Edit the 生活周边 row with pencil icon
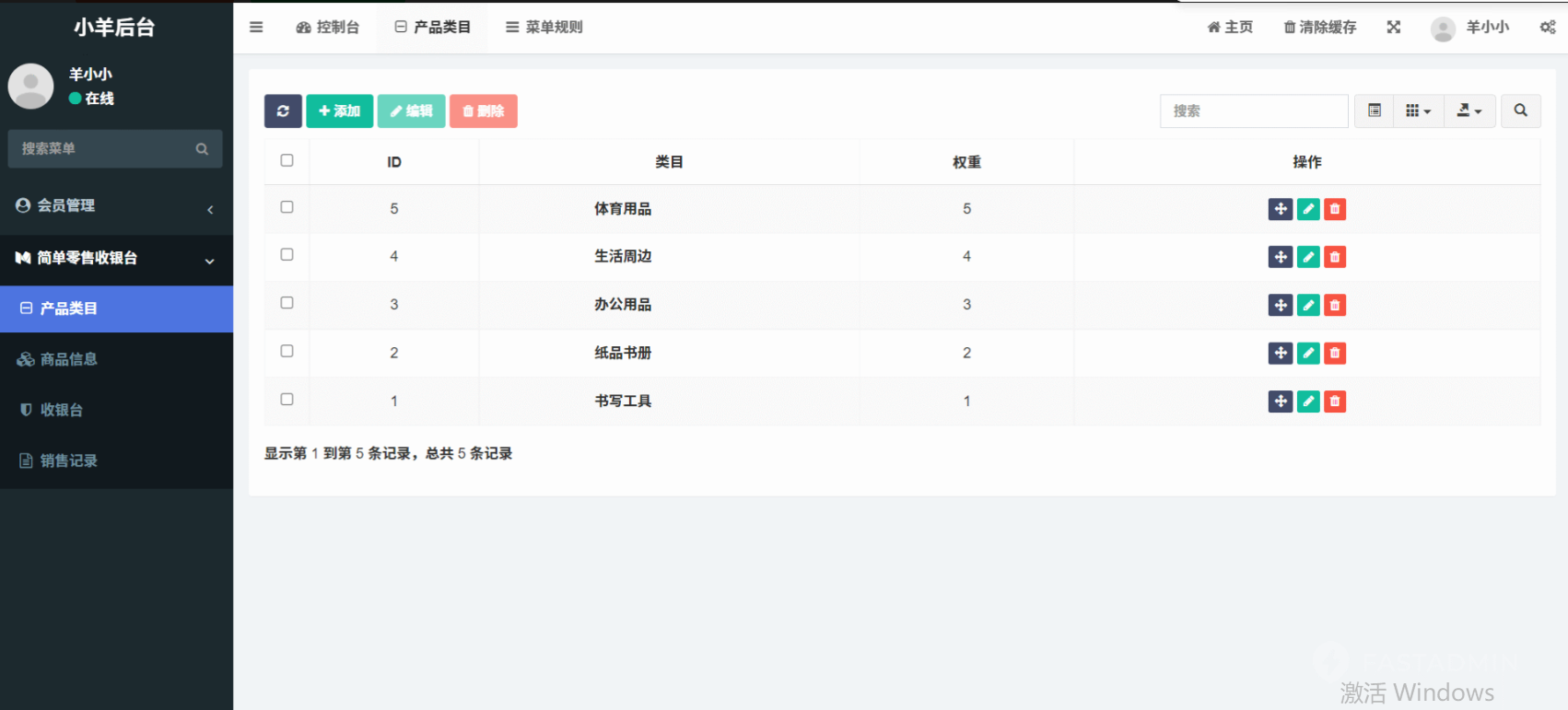The image size is (1568, 710). pyautogui.click(x=1308, y=257)
